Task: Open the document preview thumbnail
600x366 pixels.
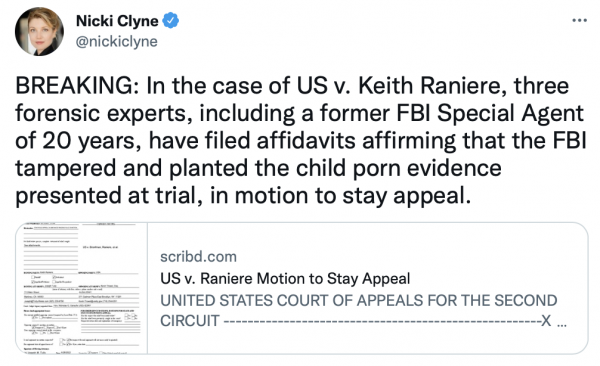Action: pyautogui.click(x=82, y=288)
